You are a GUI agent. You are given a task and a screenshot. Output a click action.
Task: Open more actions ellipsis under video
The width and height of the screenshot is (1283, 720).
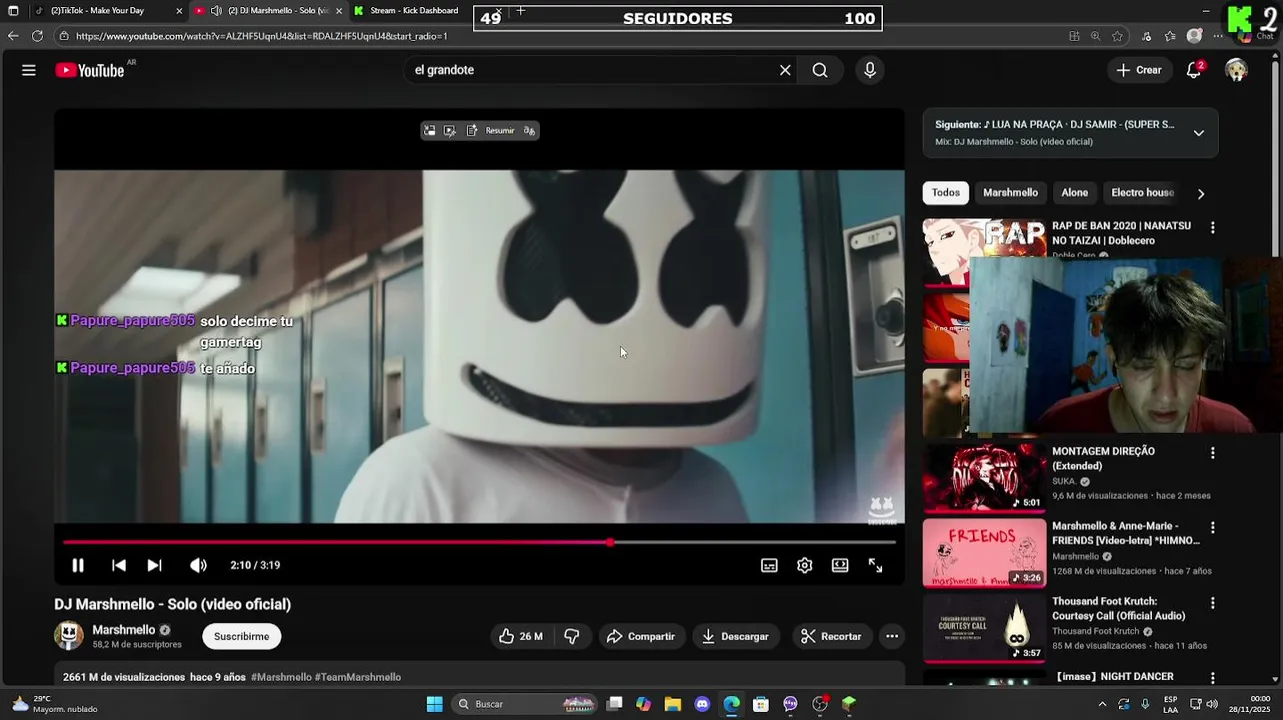click(892, 636)
